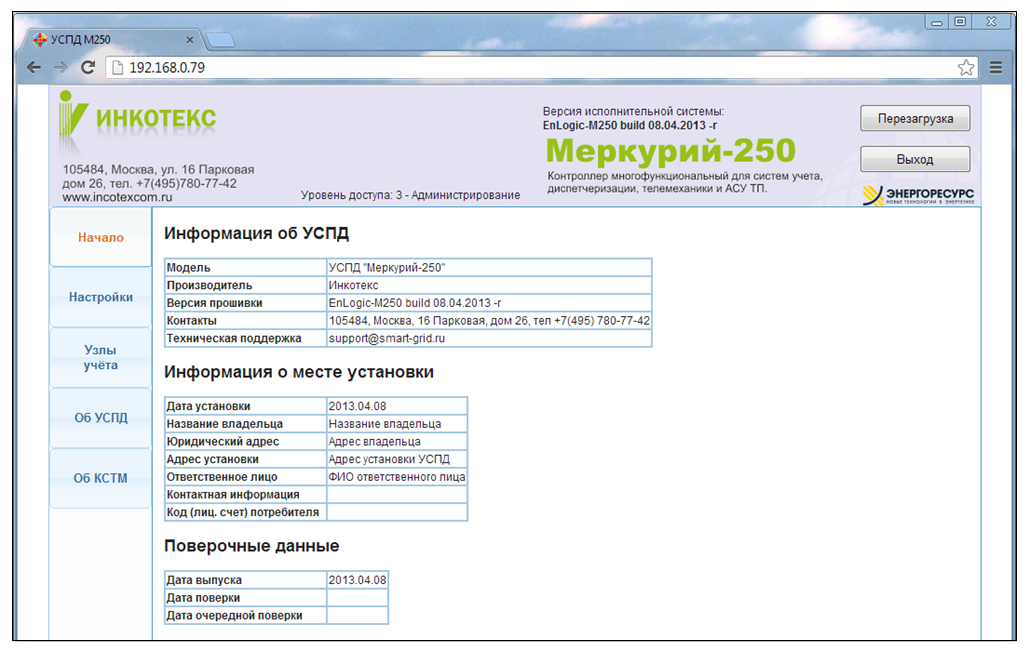1029x654 pixels.
Task: Click Дата установки value 2013.04.08
Action: pos(397,406)
